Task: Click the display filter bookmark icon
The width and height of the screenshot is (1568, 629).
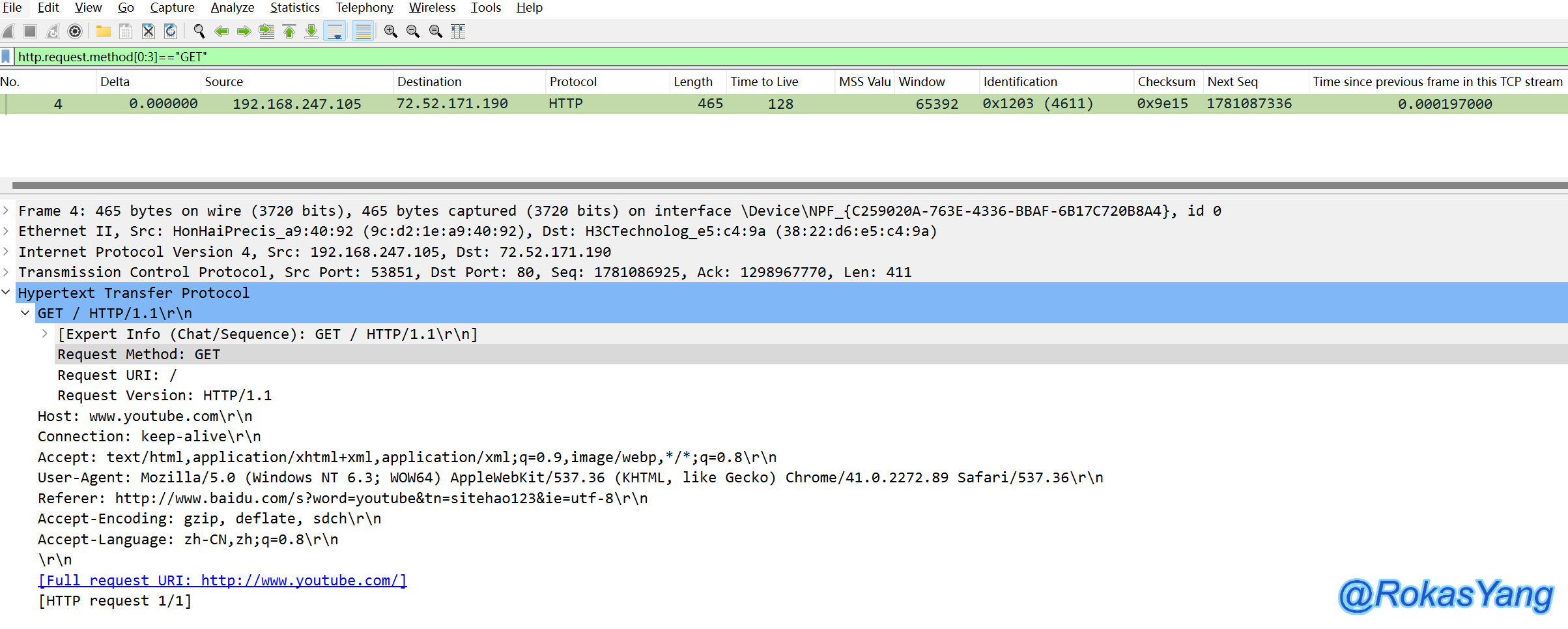Action: (7, 57)
